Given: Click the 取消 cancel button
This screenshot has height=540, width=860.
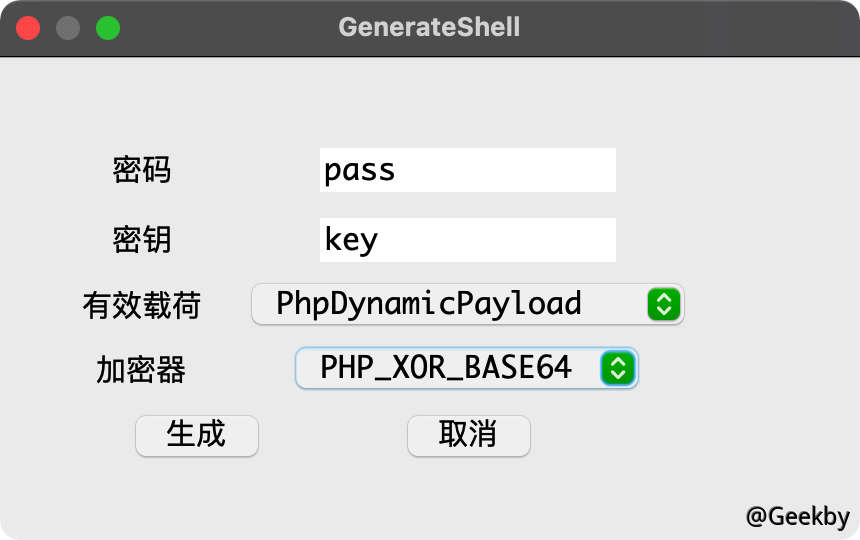Looking at the screenshot, I should point(469,435).
